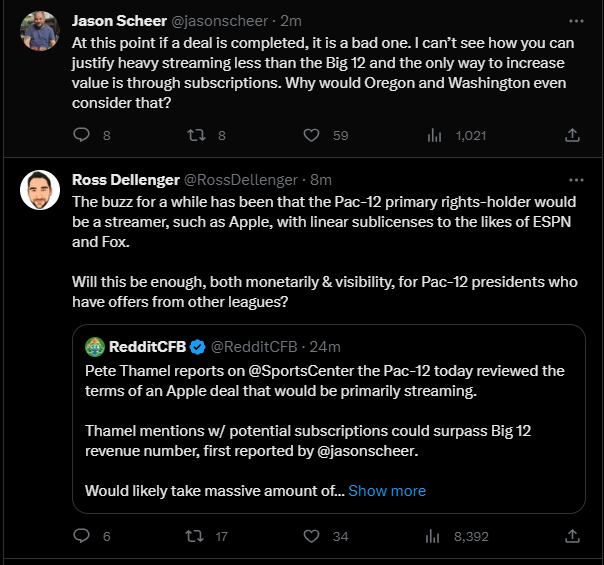This screenshot has height=565, width=604.
Task: Open the Ross Dellenger display name link
Action: coord(125,180)
